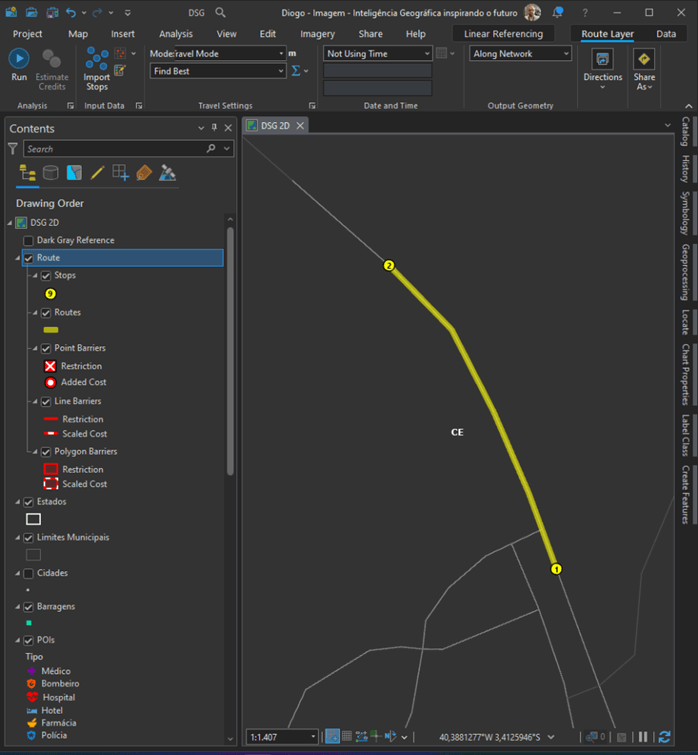698x755 pixels.
Task: Click the yellow Routes symbol swatch
Action: click(x=50, y=329)
